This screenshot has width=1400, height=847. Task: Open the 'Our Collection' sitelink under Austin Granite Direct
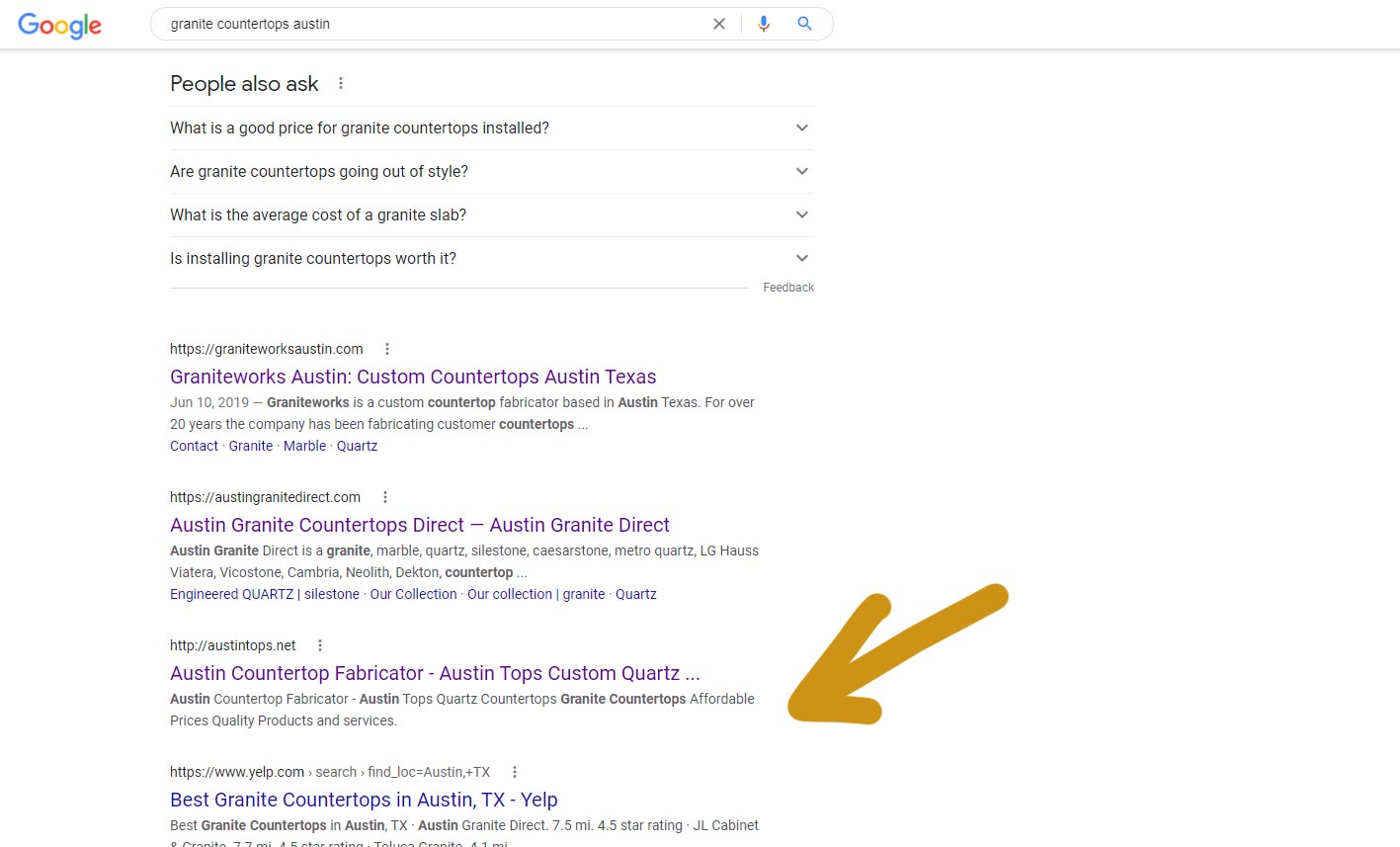pyautogui.click(x=413, y=594)
